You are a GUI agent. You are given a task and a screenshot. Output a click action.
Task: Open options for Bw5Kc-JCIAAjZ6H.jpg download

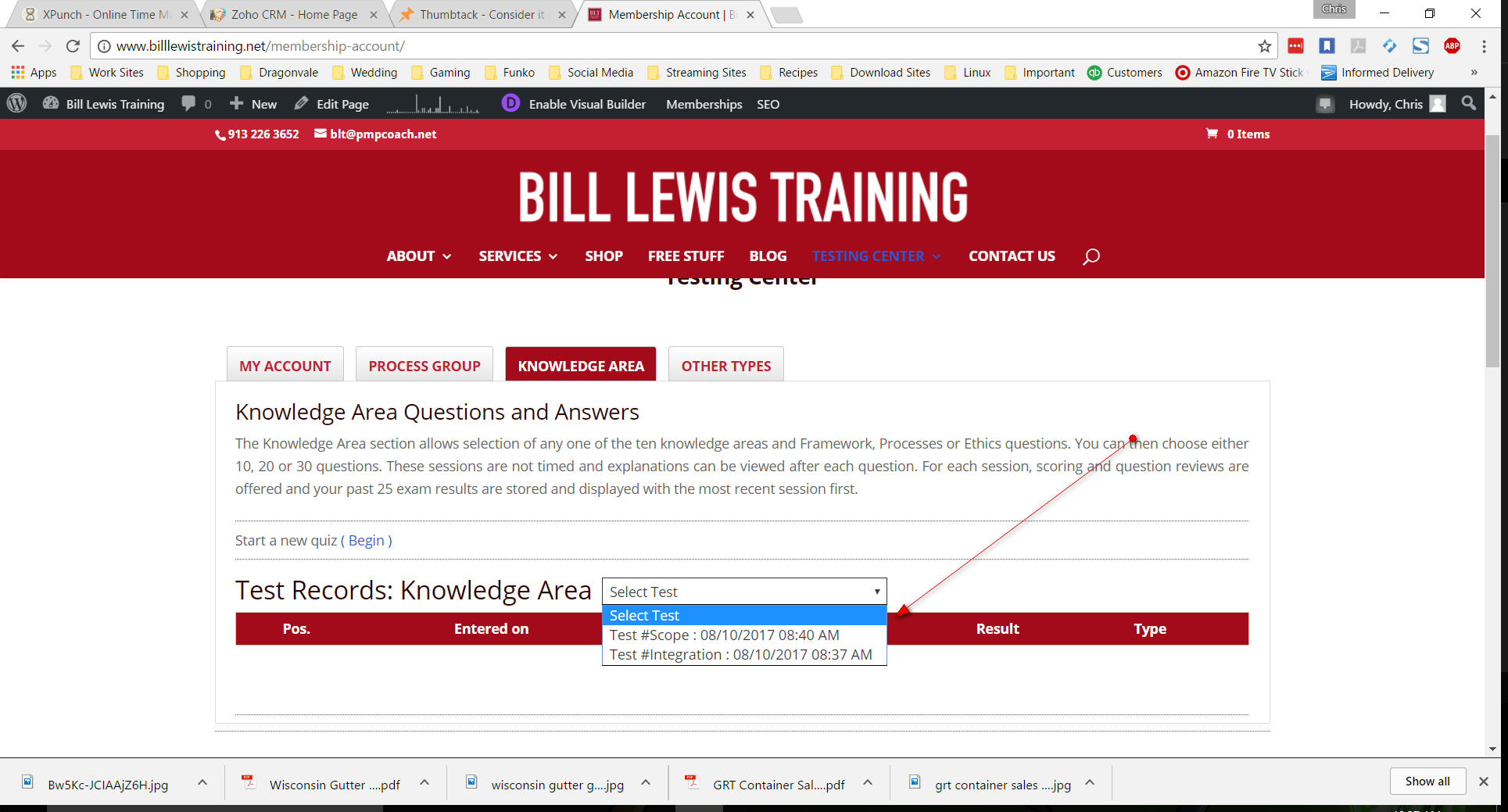(x=202, y=782)
